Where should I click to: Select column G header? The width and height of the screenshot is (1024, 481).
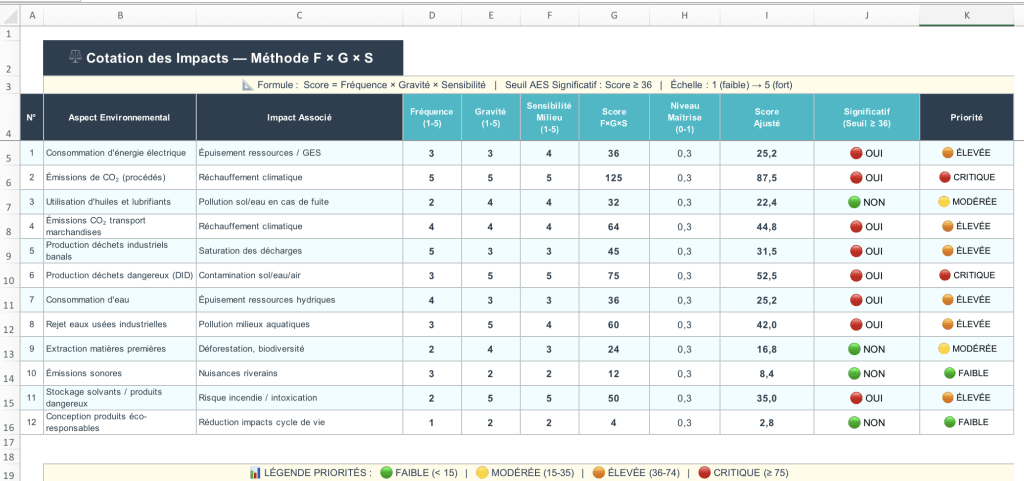click(614, 16)
